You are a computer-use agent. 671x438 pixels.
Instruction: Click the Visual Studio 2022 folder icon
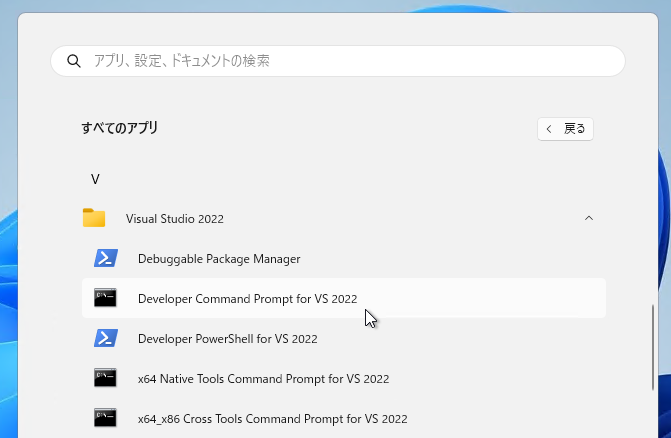[x=94, y=218]
